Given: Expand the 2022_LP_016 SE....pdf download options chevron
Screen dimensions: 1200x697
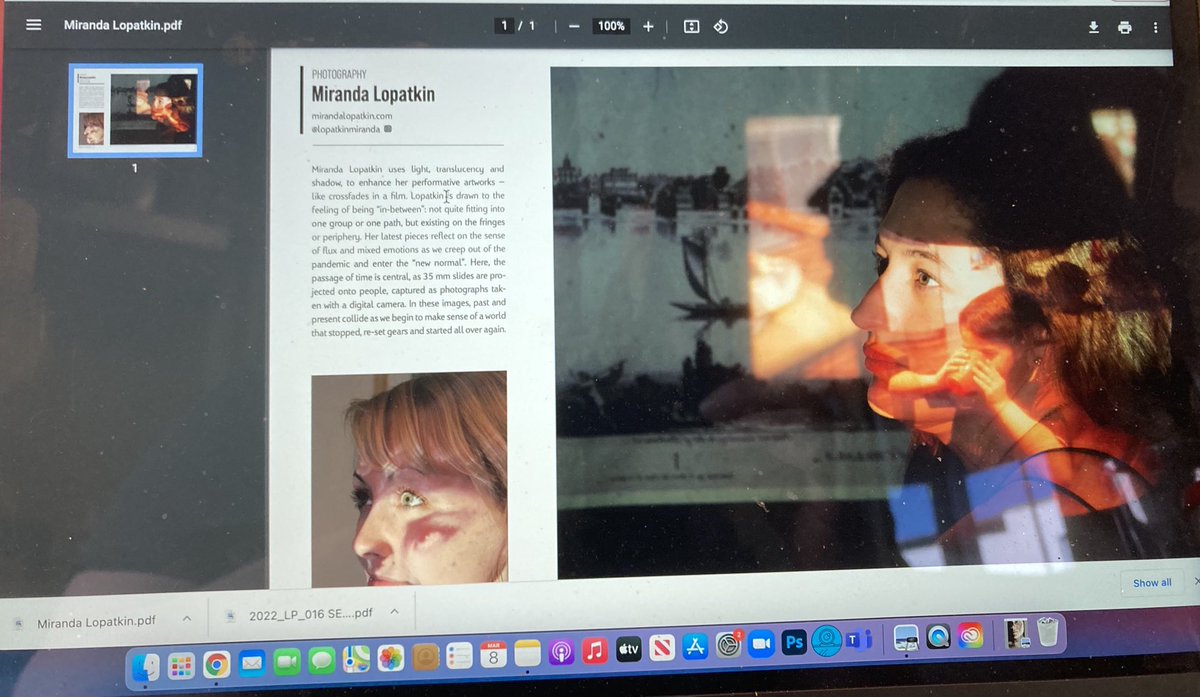Looking at the screenshot, I should [394, 611].
